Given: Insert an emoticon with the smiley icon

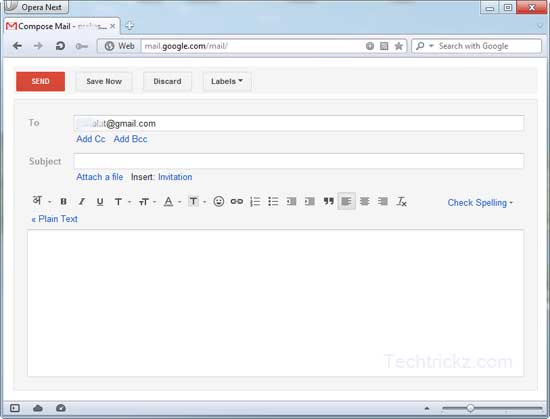Looking at the screenshot, I should pos(219,202).
